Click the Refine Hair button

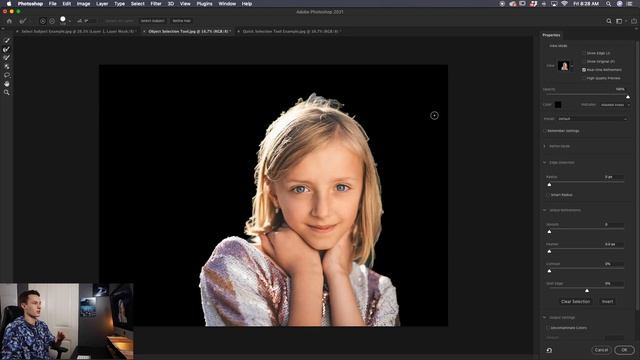(x=181, y=21)
